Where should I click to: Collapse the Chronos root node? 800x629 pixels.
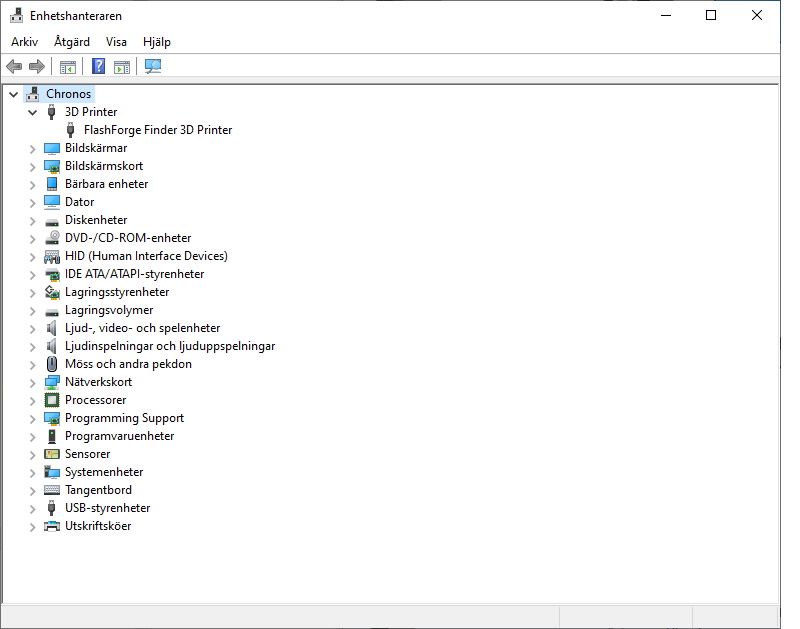pos(14,94)
